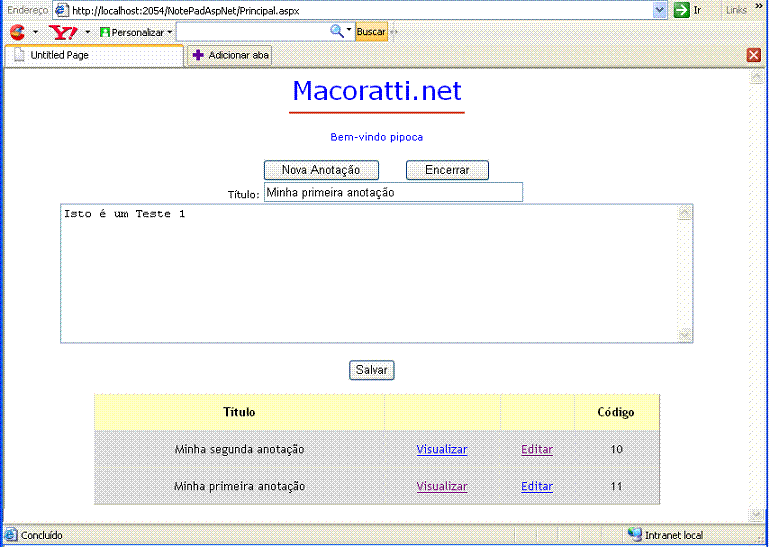This screenshot has width=770, height=547.
Task: Click the Título: field label
Action: (243, 195)
